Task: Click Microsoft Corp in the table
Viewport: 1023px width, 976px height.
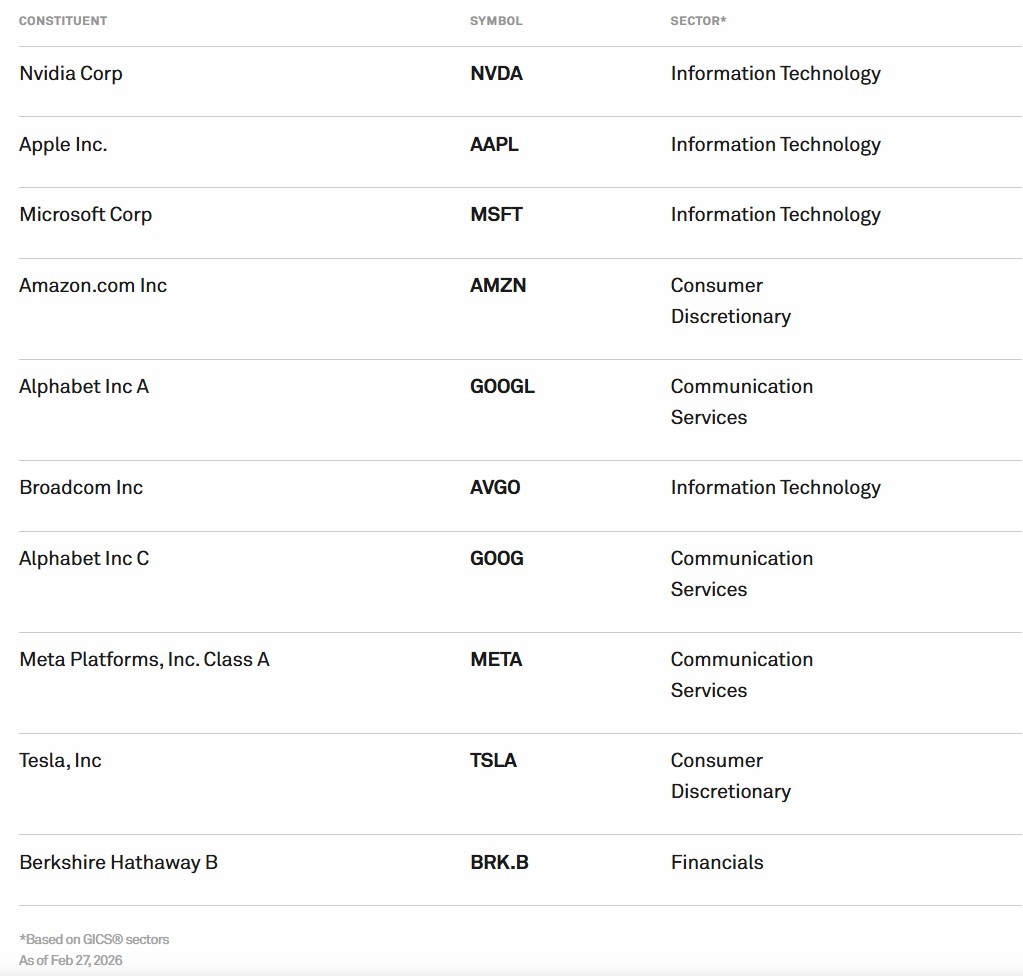Action: (85, 215)
